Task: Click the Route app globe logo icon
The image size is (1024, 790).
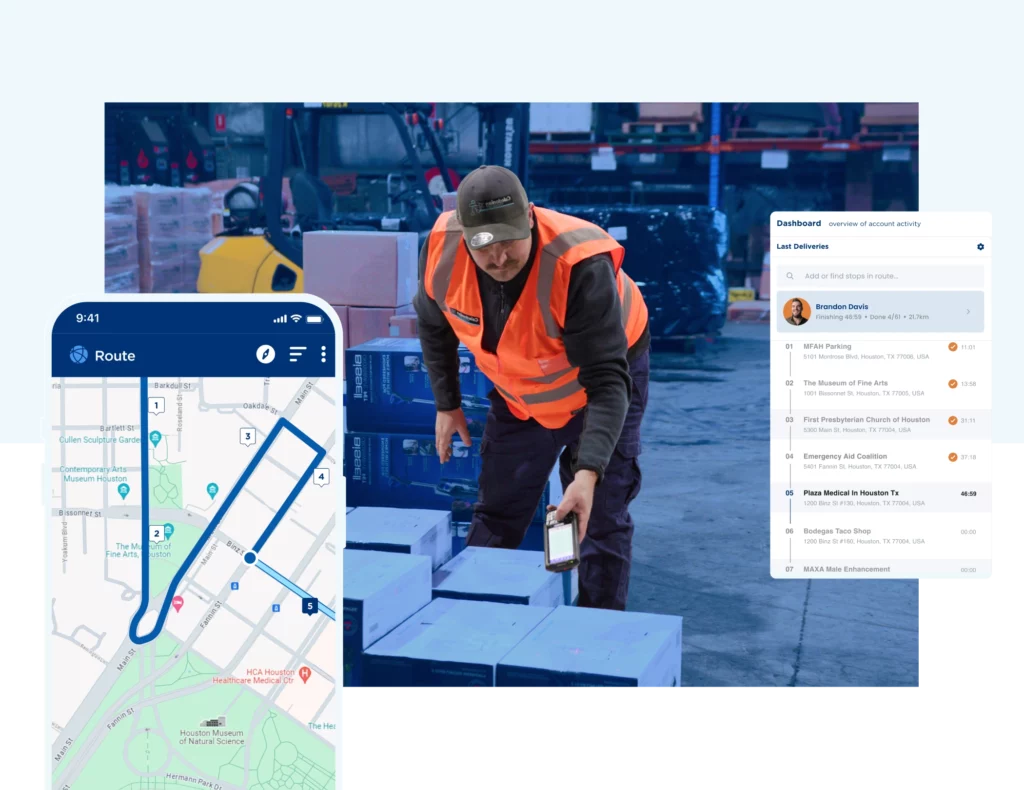Action: (x=79, y=355)
